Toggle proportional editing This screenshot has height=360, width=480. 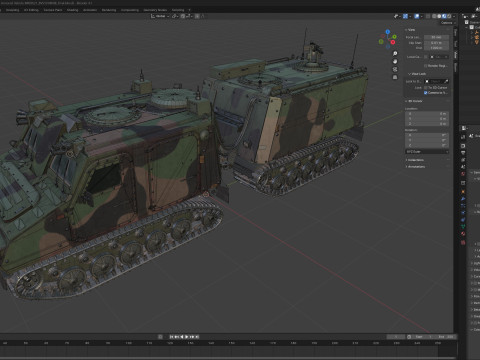[197, 16]
